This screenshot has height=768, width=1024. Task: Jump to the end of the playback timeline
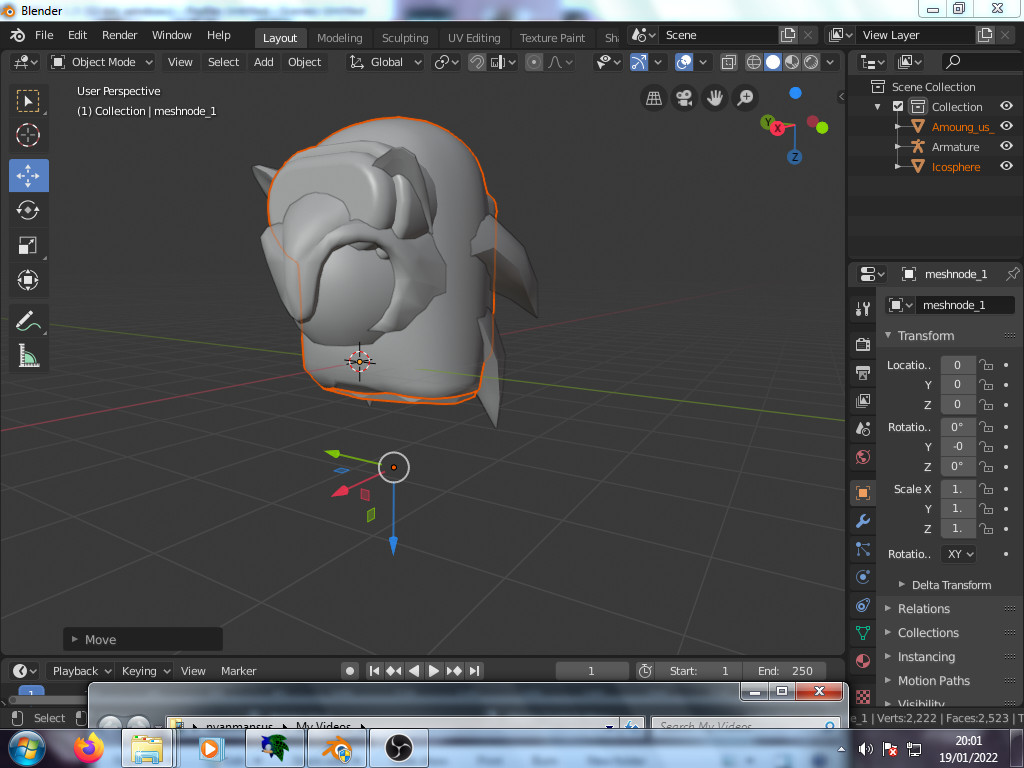point(474,671)
